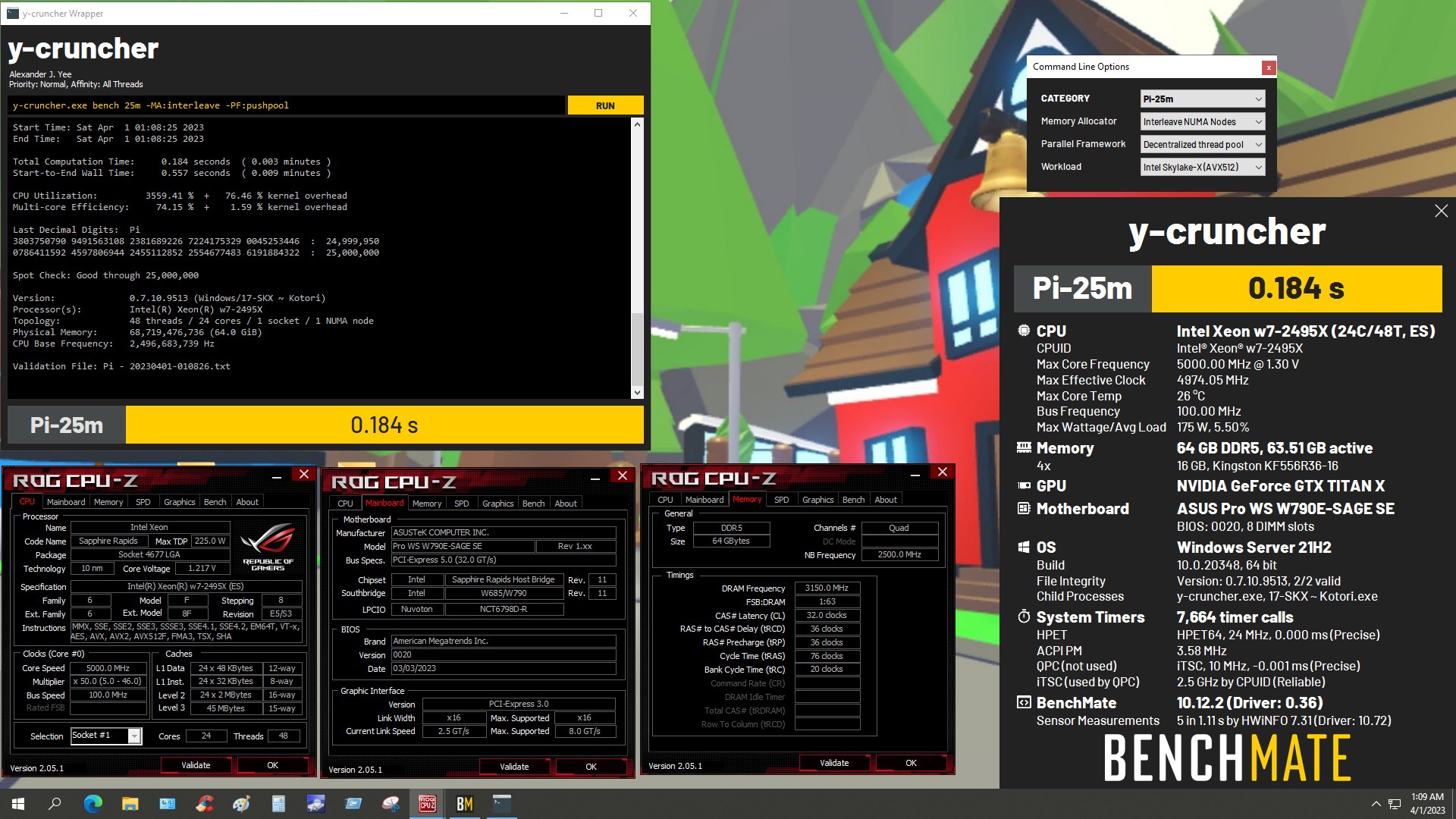Click OK in CPU-Z processor window
The width and height of the screenshot is (1456, 819).
pyautogui.click(x=273, y=765)
